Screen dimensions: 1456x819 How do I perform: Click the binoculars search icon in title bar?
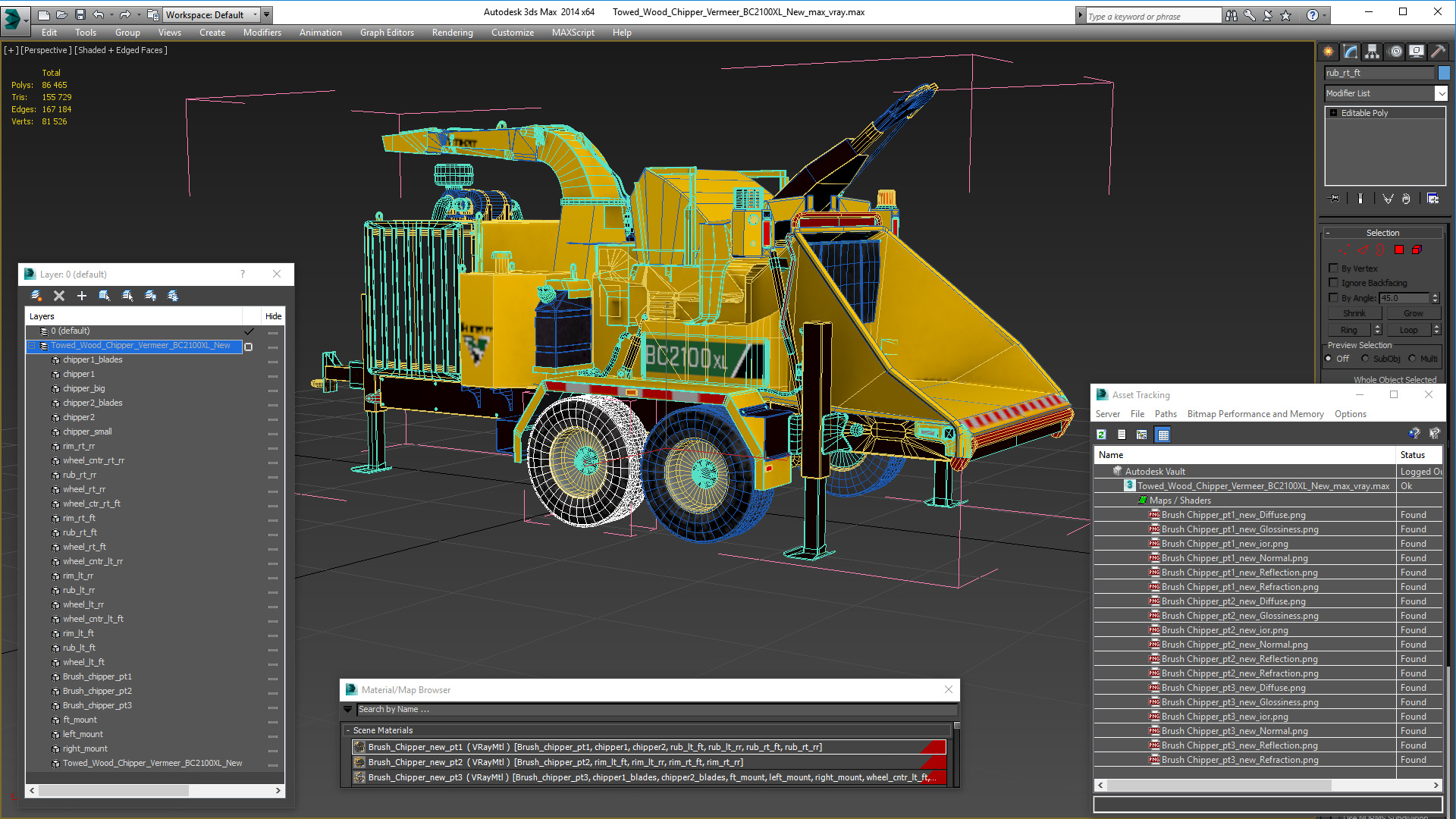tap(1232, 15)
